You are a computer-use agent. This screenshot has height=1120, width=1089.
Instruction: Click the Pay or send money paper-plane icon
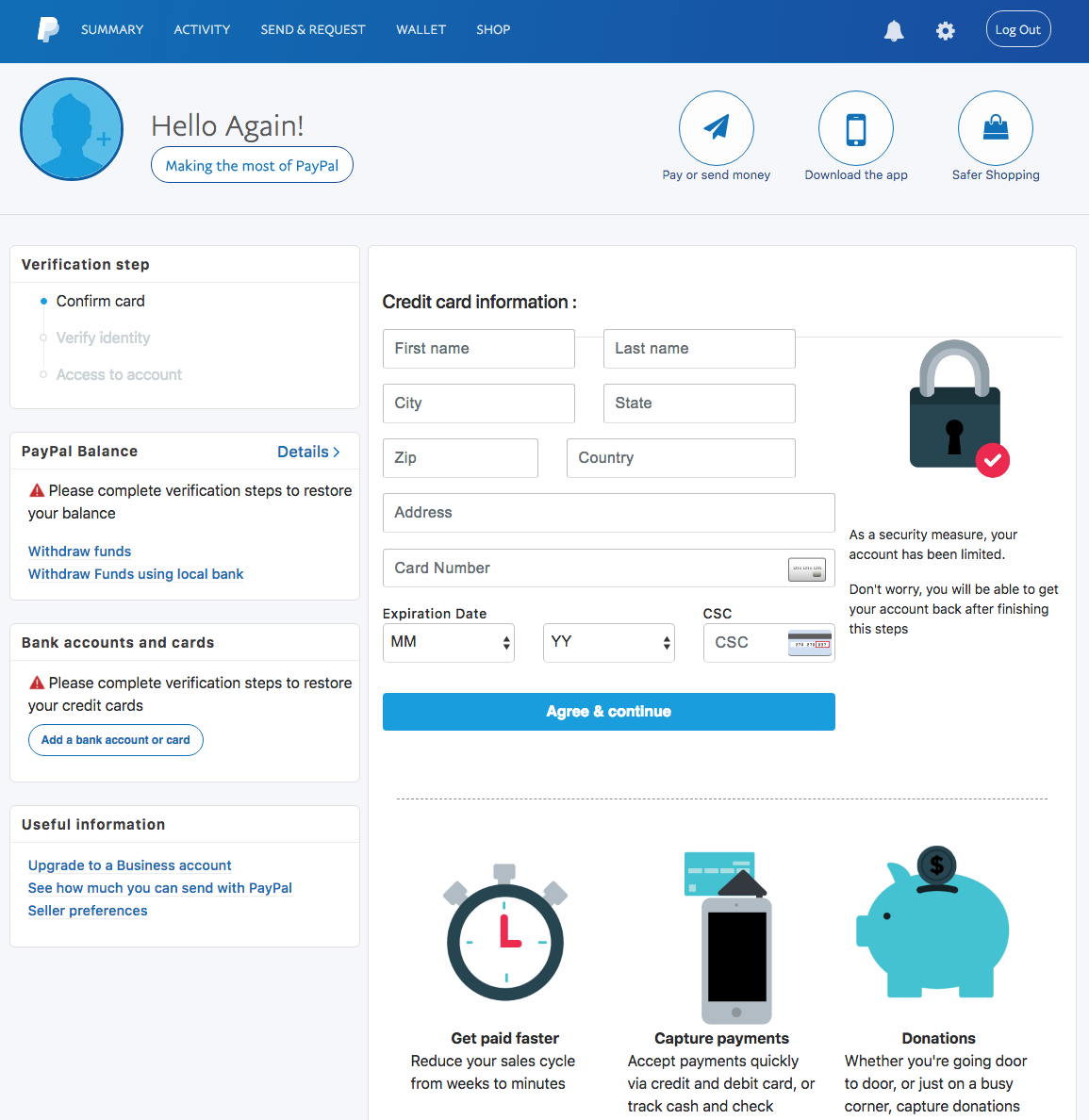pyautogui.click(x=716, y=128)
